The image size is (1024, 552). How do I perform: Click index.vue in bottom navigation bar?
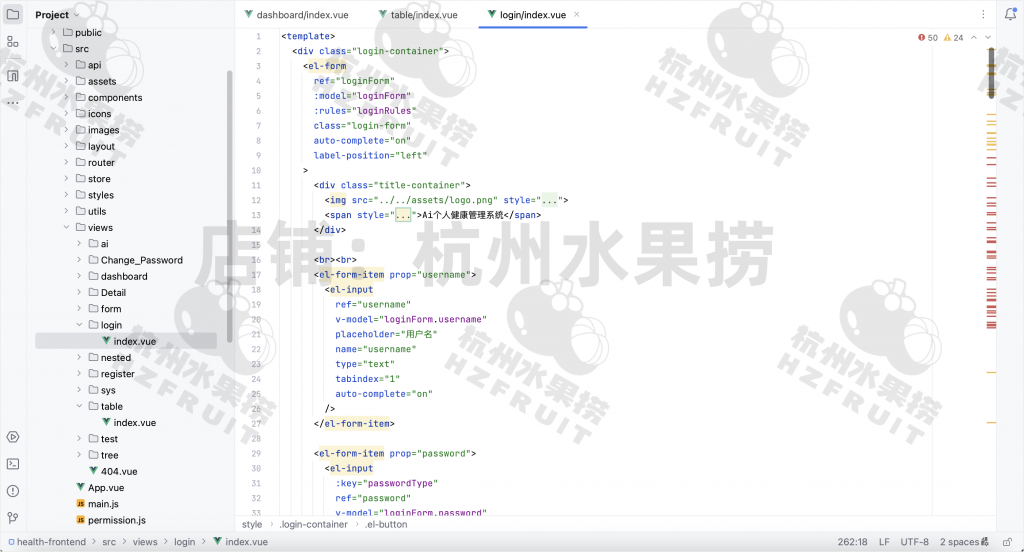(240, 542)
